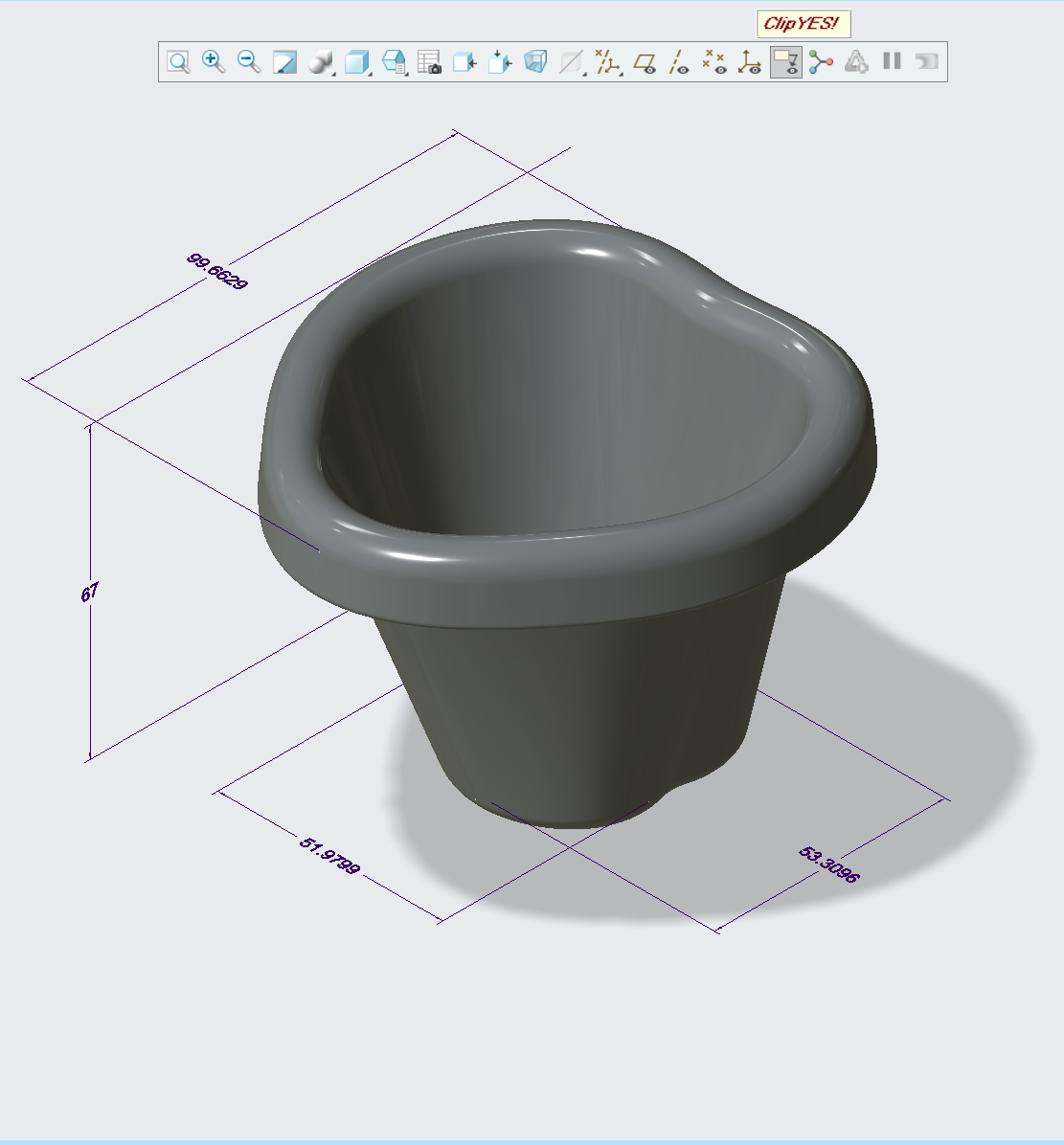Open the Saved Orientations dropdown
The width and height of the screenshot is (1064, 1145).
(395, 62)
